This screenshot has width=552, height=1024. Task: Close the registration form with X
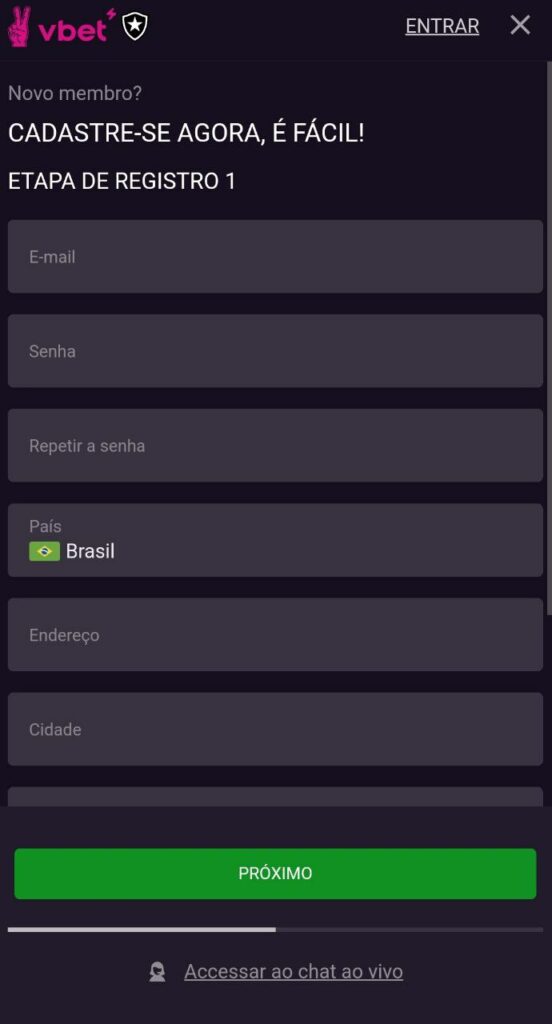(520, 25)
